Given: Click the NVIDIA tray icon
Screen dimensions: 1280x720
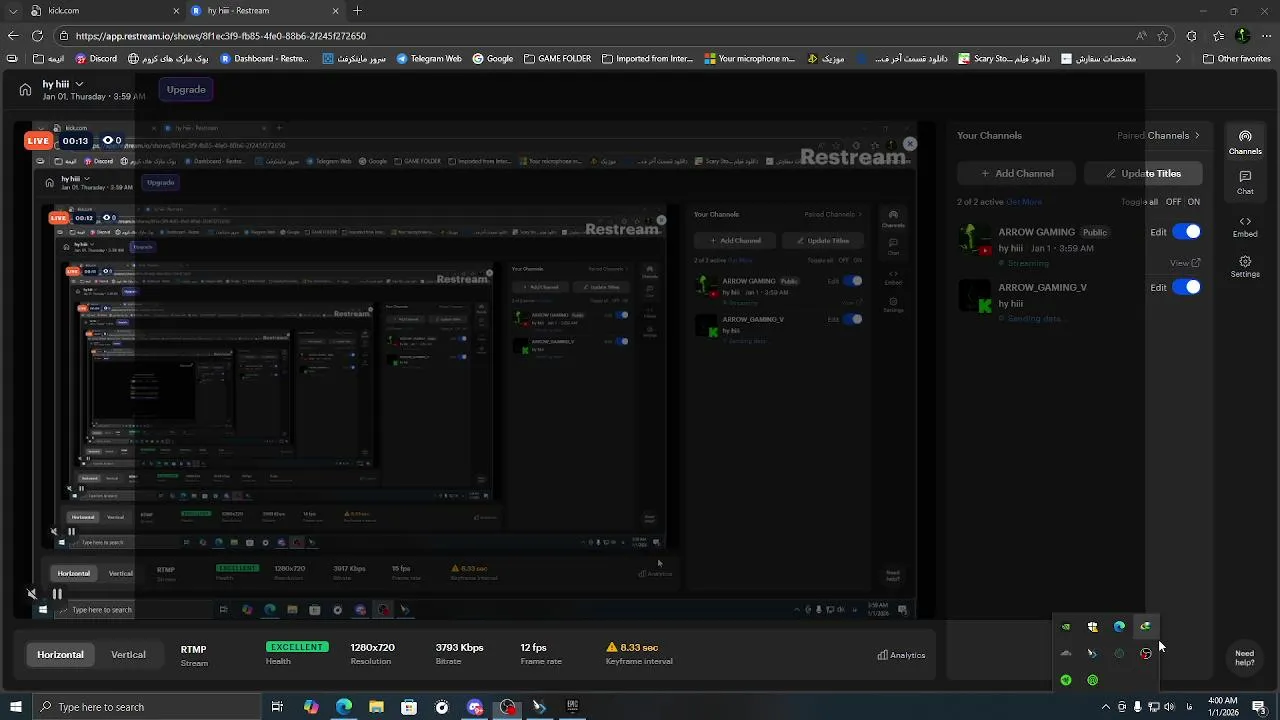Looking at the screenshot, I should (x=1066, y=627).
